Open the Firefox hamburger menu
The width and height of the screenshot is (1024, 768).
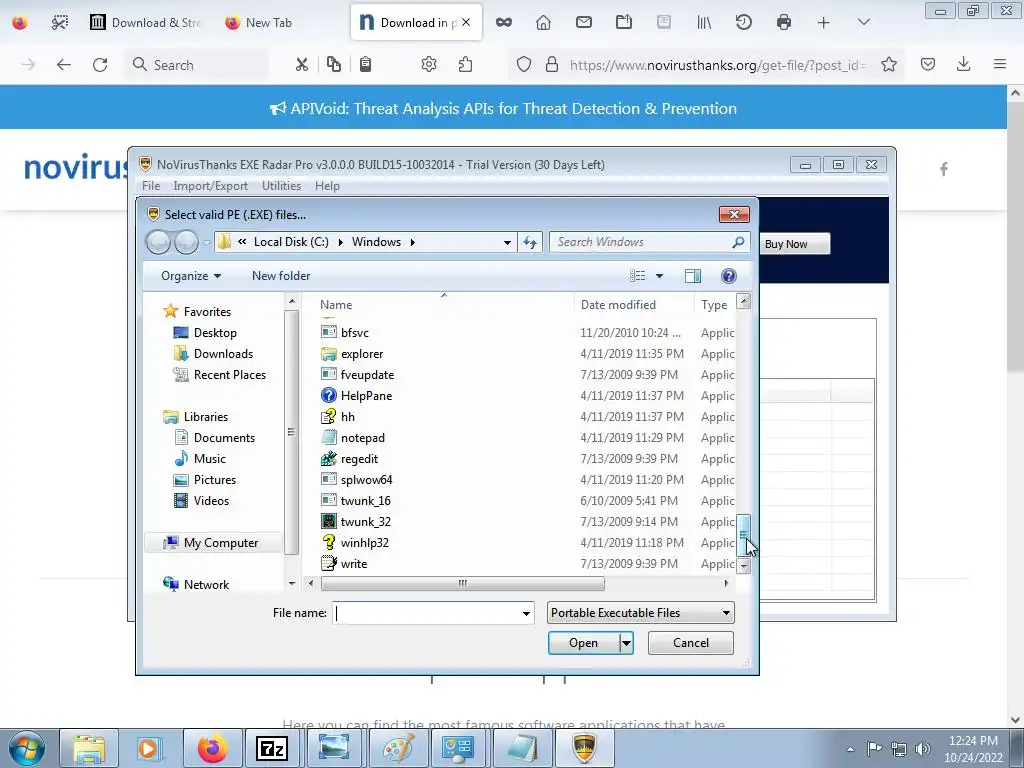click(1000, 65)
